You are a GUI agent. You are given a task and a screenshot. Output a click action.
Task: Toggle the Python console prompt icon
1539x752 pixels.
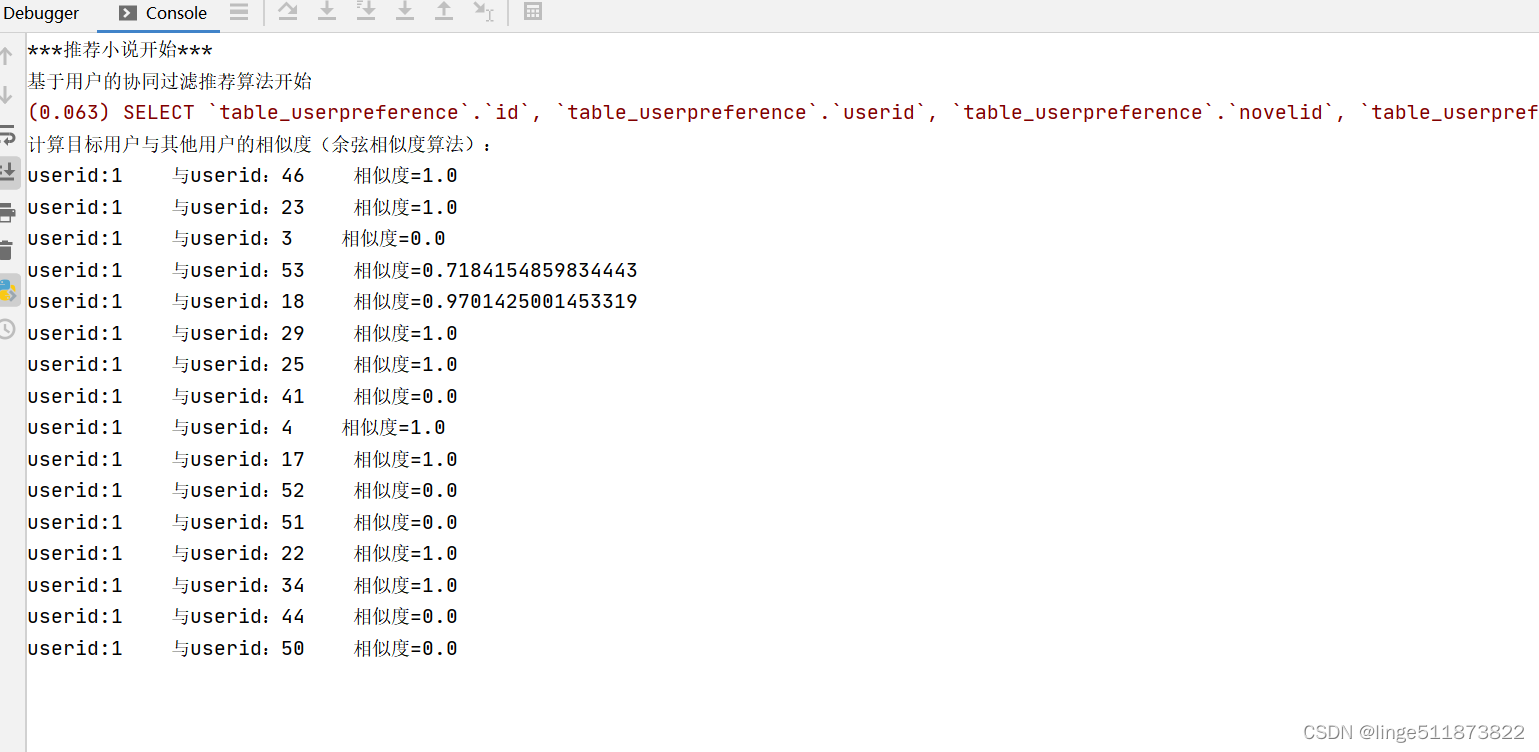click(x=8, y=290)
